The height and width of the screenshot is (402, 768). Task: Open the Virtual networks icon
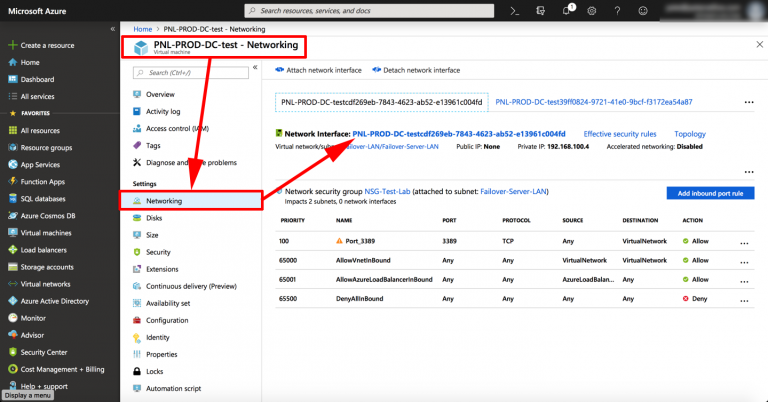pos(13,284)
